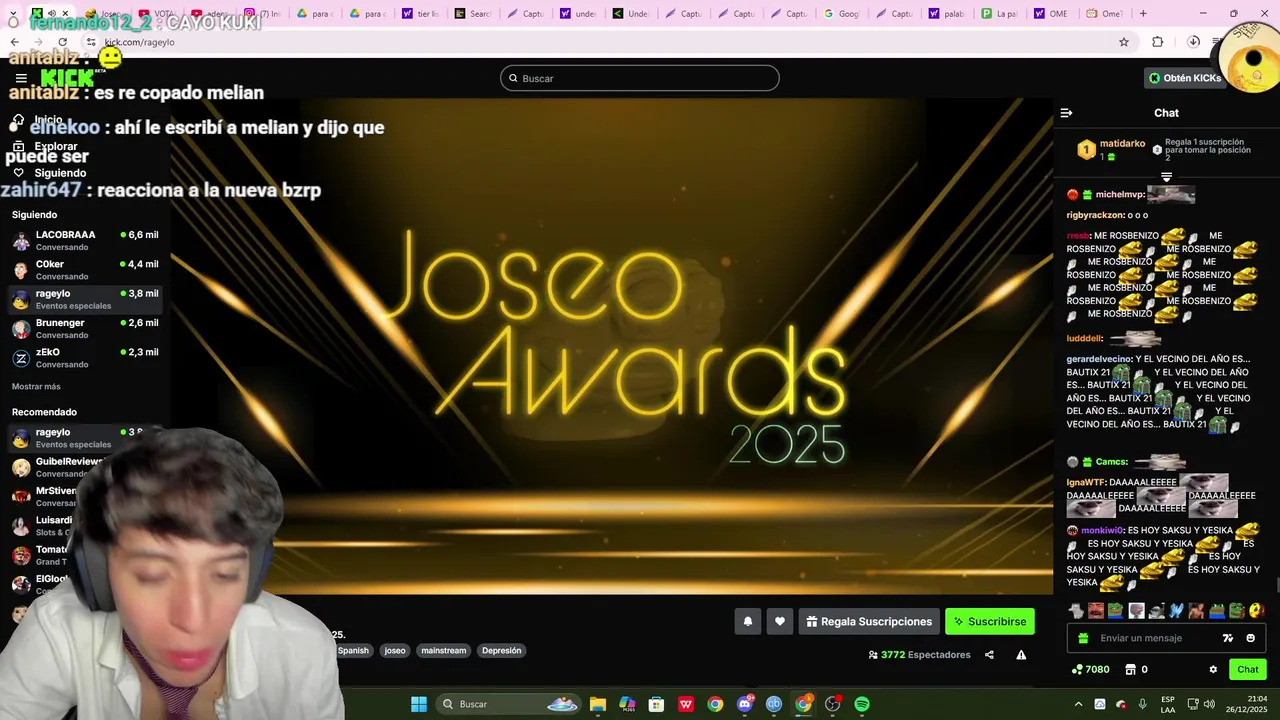Open Microsoft Store from taskbar
Screen dimensions: 1280x720
point(656,704)
